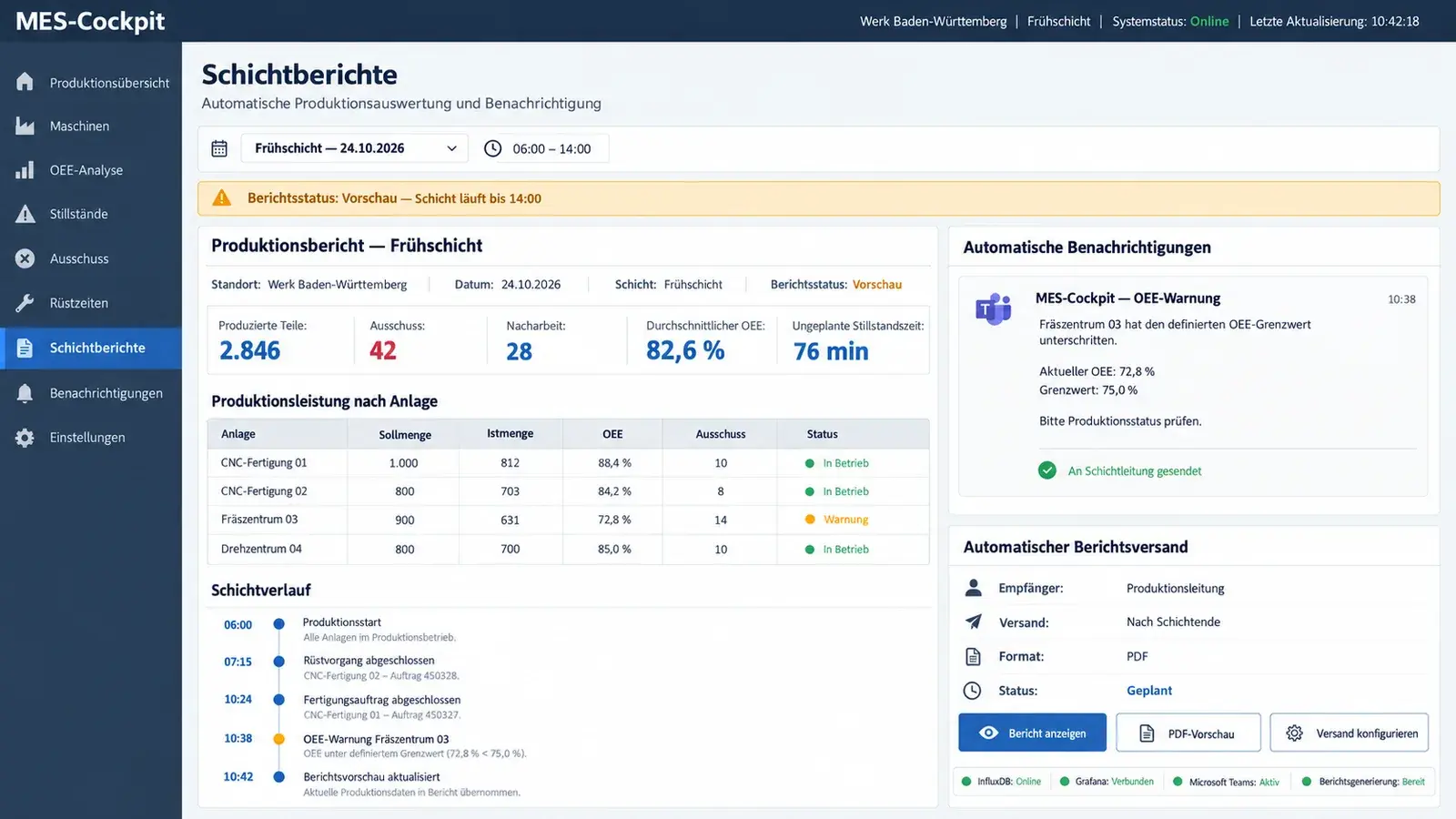Click the Warnung status of Fräszentrum 03
1456x819 pixels.
point(837,520)
